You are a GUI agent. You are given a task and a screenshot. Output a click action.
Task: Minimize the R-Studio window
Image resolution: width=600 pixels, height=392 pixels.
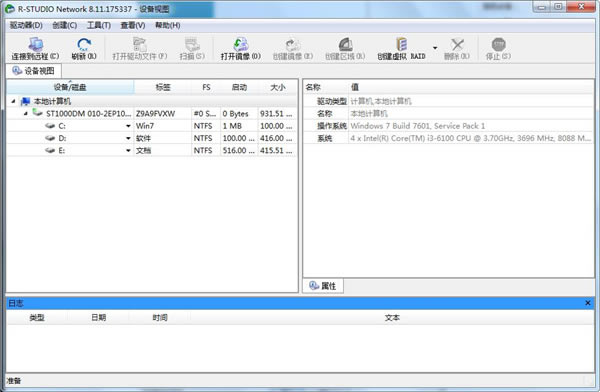click(x=541, y=7)
